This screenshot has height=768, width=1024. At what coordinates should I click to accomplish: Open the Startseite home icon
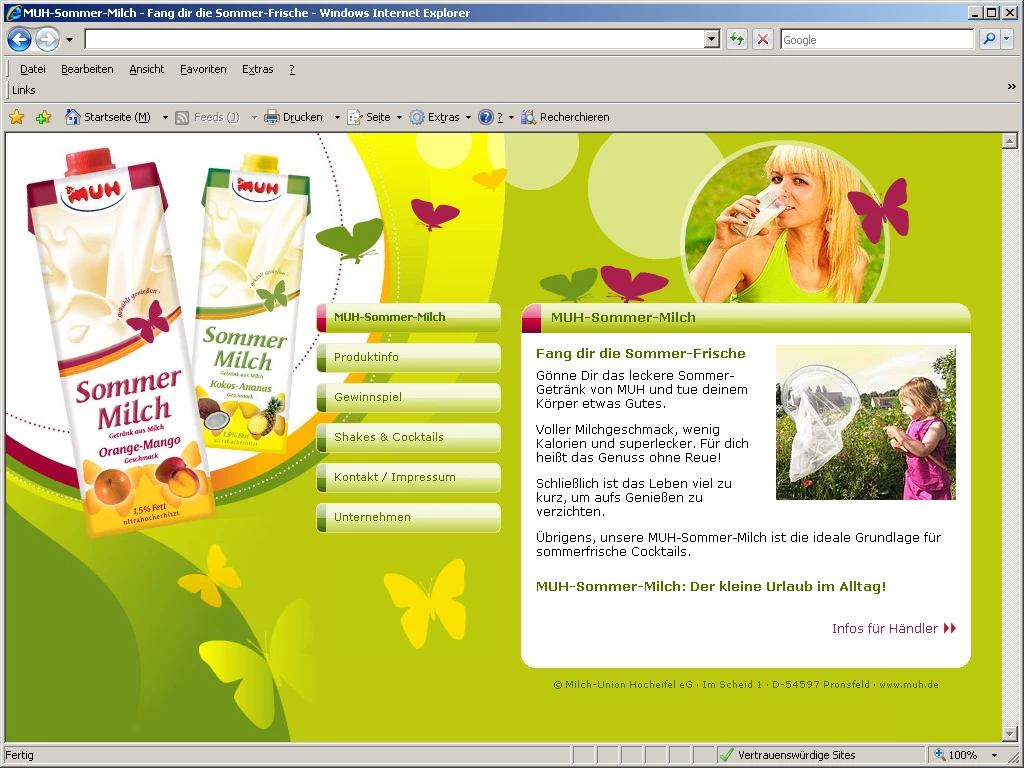tap(72, 117)
